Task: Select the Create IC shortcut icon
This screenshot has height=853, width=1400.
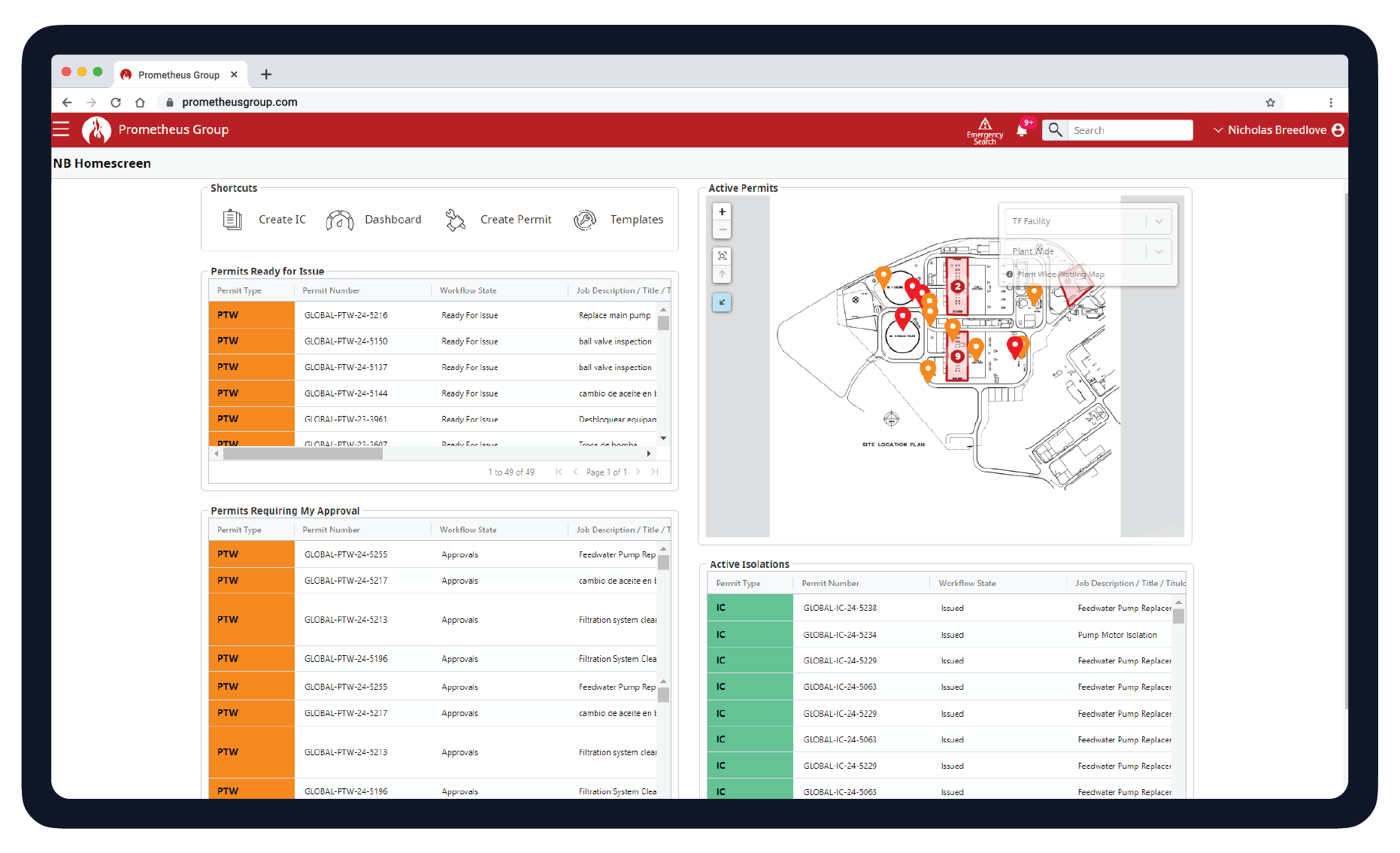Action: [232, 219]
